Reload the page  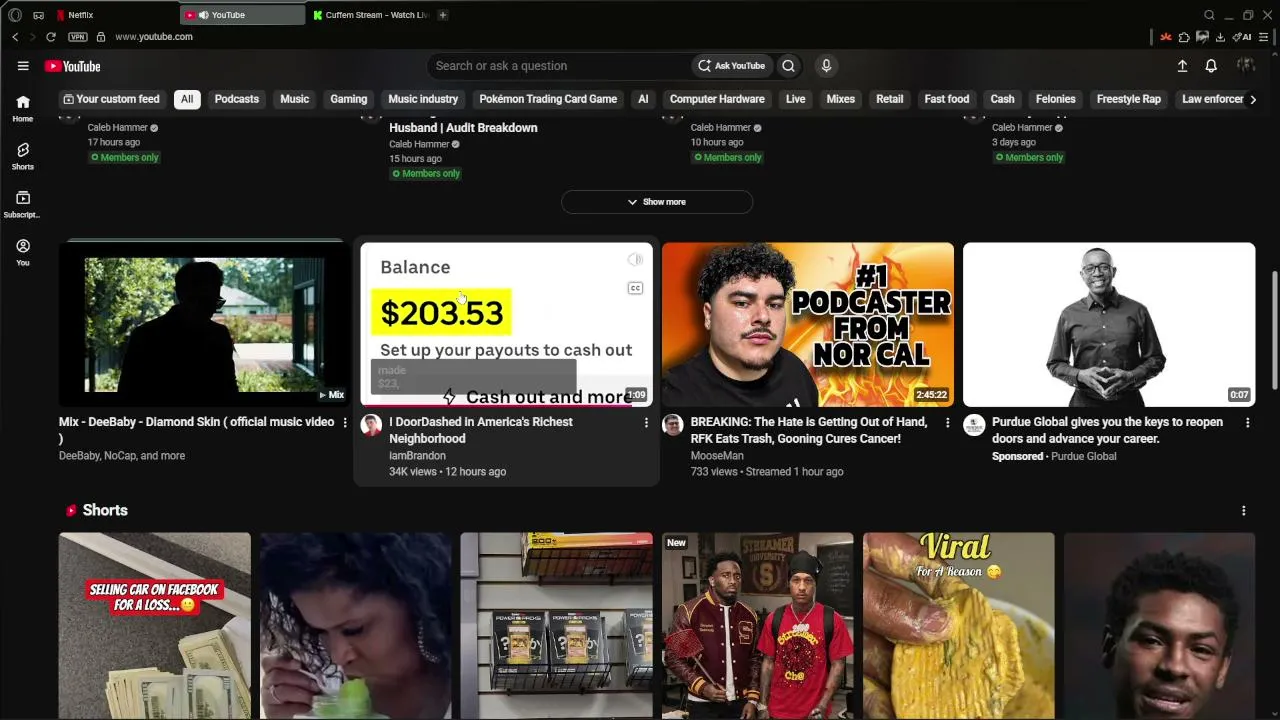[50, 37]
